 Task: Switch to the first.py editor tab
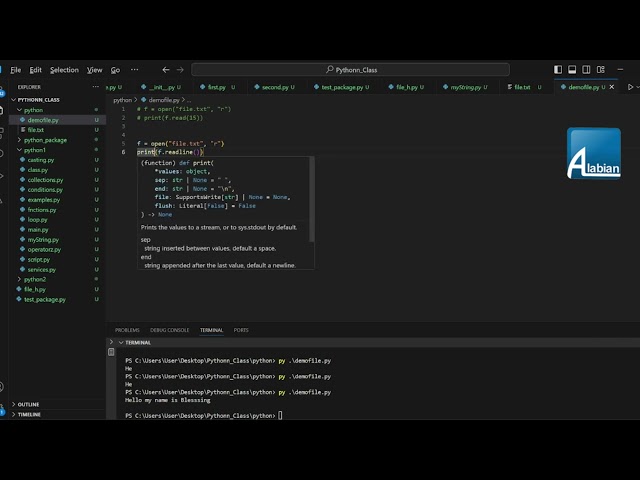point(216,87)
